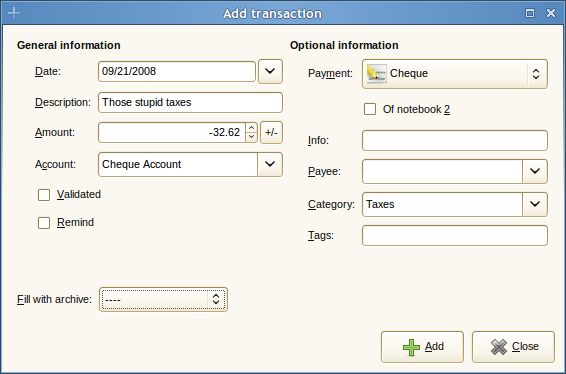Check the Of notebook 2 option
The height and width of the screenshot is (374, 566).
[x=370, y=109]
